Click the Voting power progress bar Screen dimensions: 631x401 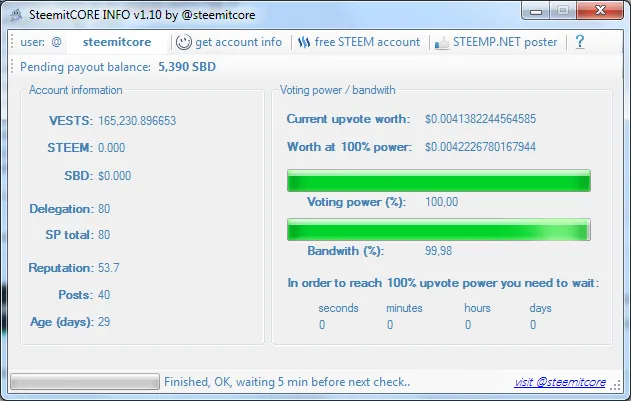tap(439, 180)
